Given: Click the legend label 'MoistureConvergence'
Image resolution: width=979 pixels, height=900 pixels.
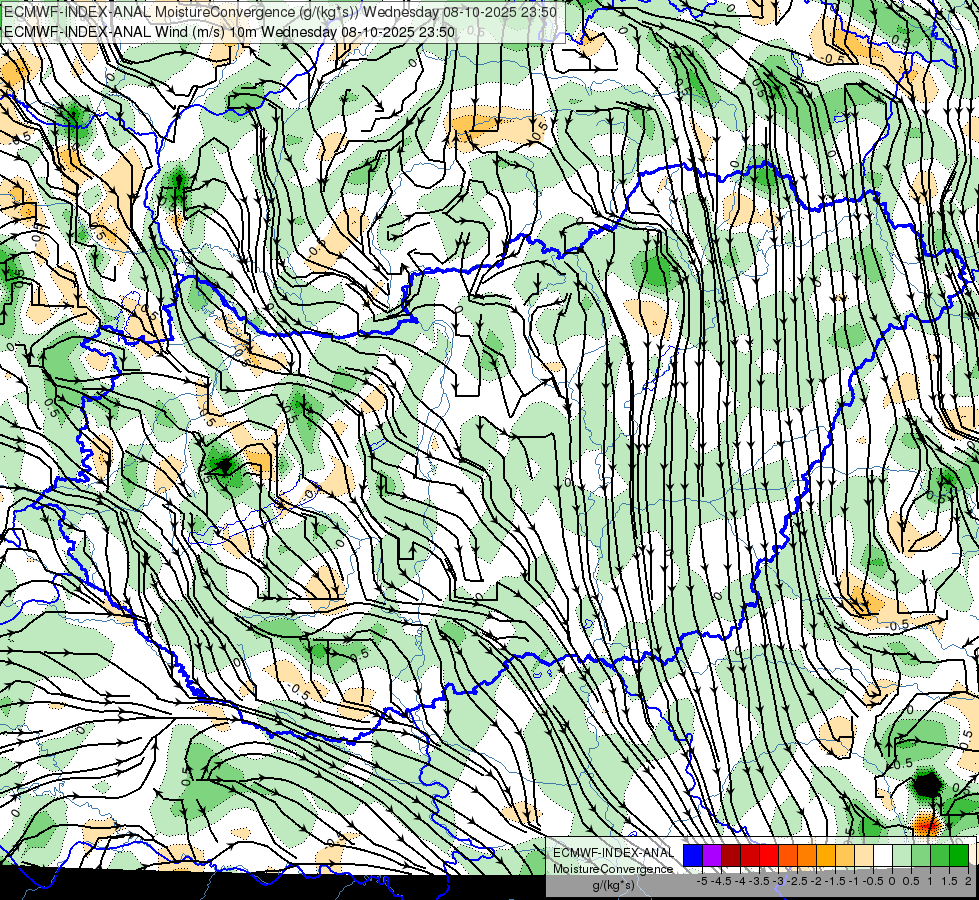Looking at the screenshot, I should coord(613,869).
